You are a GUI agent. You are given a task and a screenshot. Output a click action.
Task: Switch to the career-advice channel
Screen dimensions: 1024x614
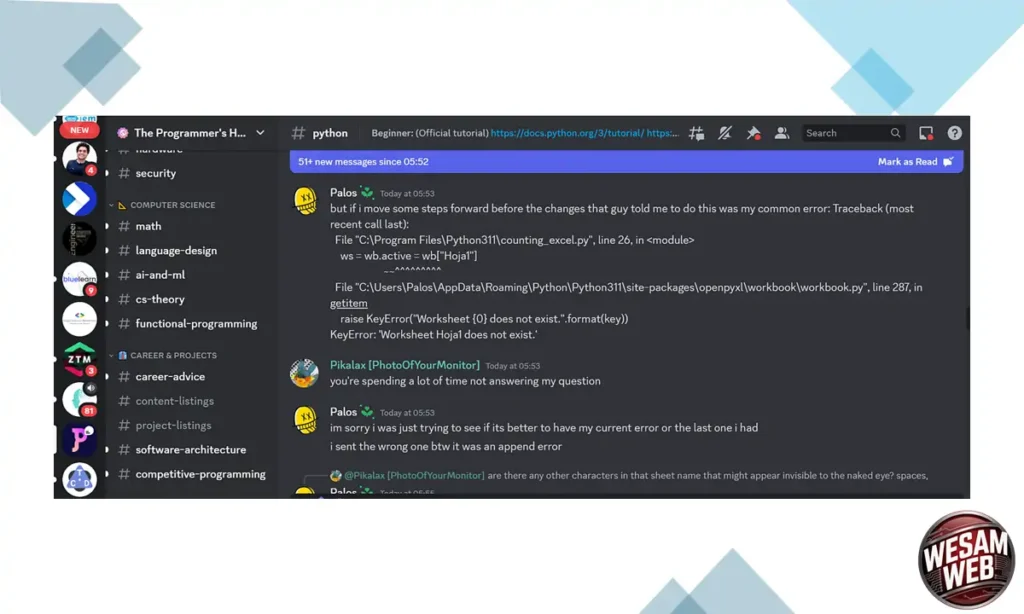(x=170, y=377)
